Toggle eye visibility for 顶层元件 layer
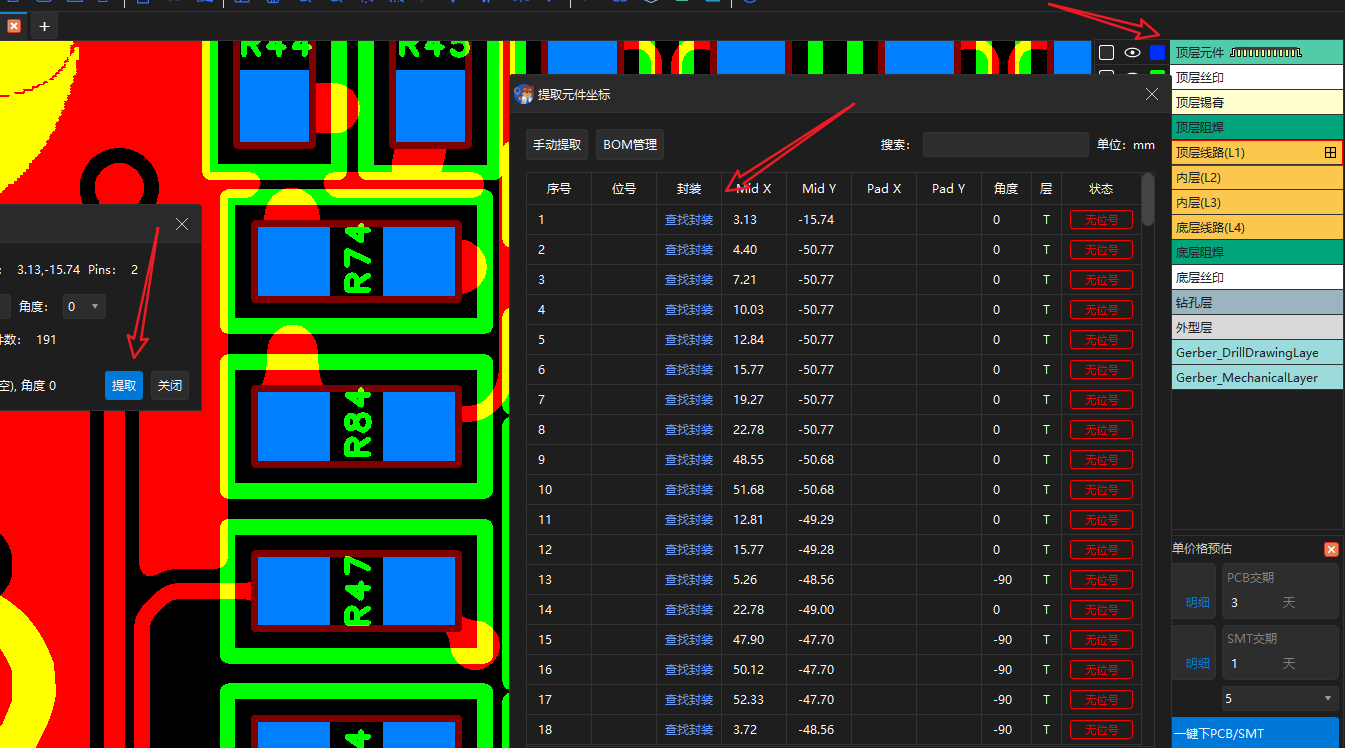Screen dimensions: 1345x748 pyautogui.click(x=1132, y=52)
